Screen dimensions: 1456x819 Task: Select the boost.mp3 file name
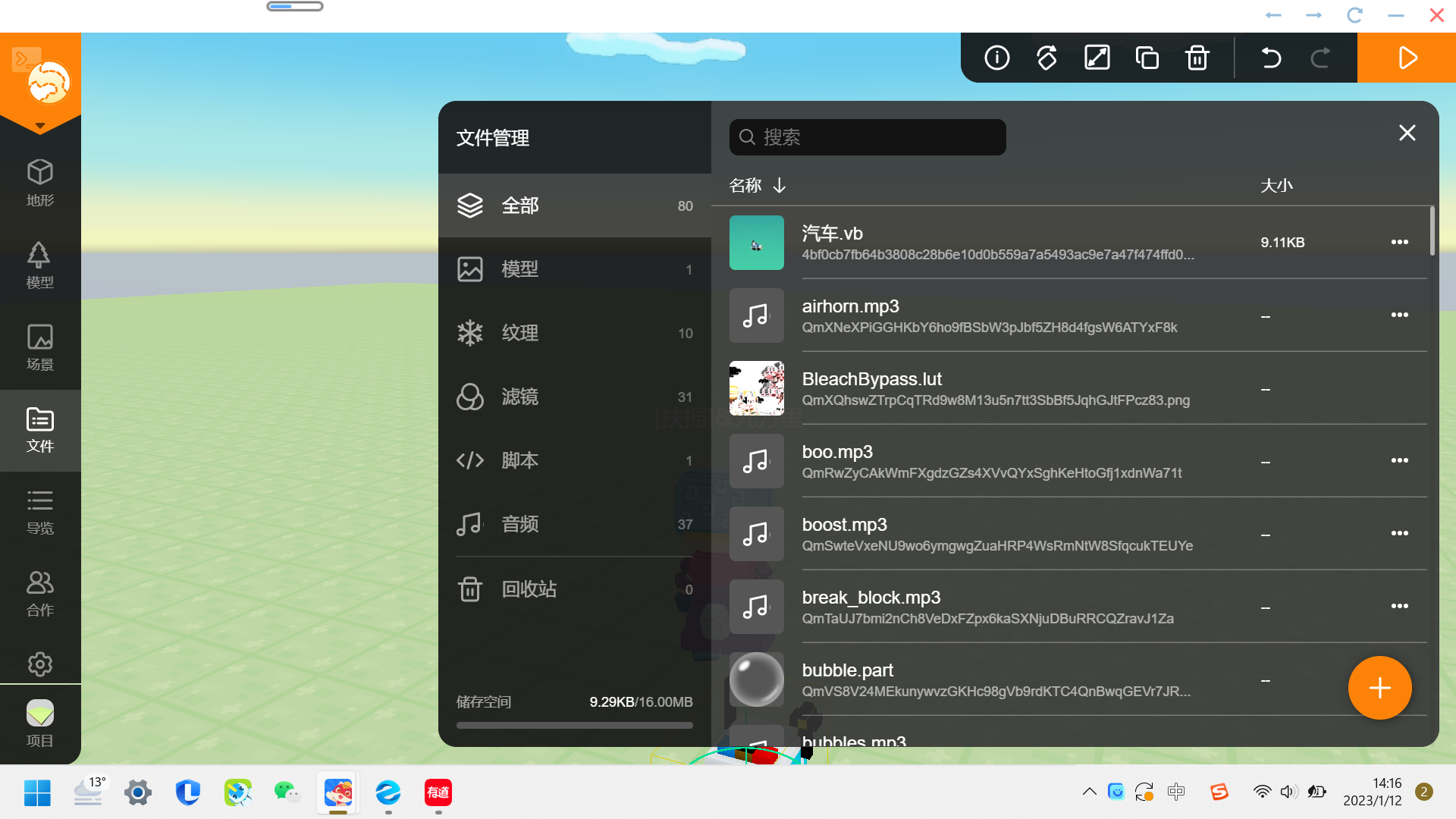pos(845,525)
